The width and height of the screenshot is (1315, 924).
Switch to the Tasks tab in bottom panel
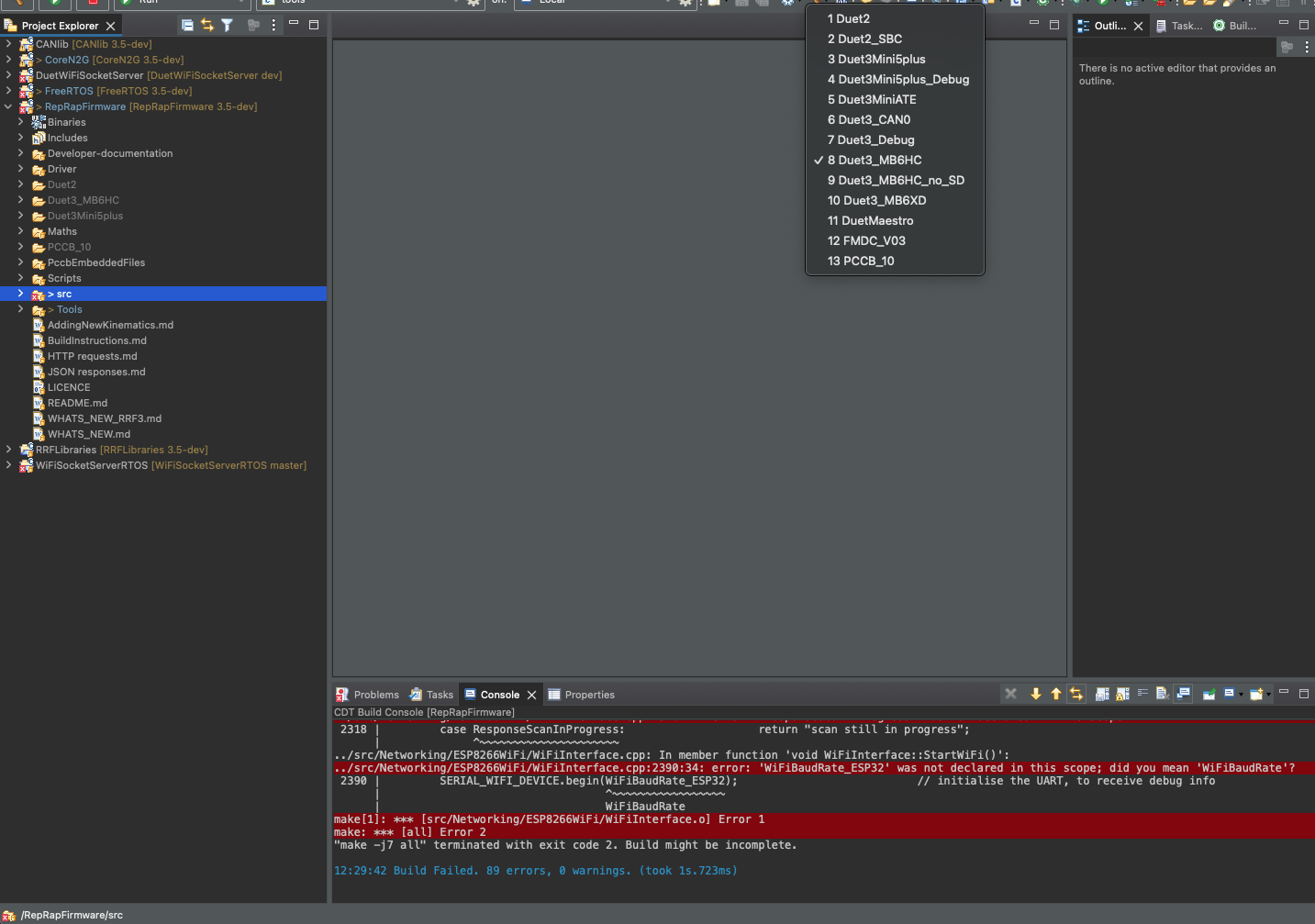coord(431,695)
